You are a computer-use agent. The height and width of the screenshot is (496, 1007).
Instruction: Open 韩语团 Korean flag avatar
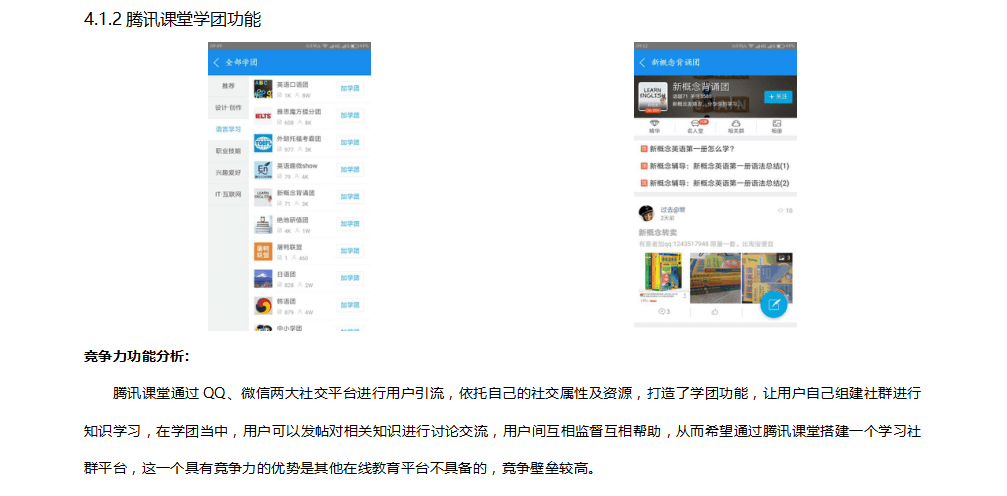263,305
